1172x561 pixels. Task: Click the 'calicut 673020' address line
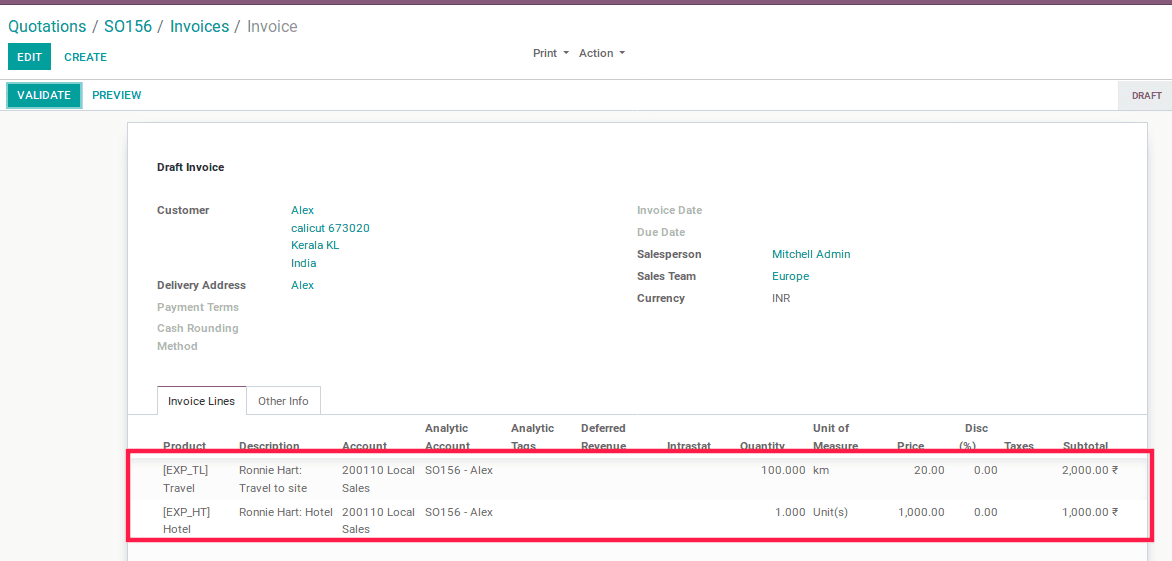[x=330, y=228]
